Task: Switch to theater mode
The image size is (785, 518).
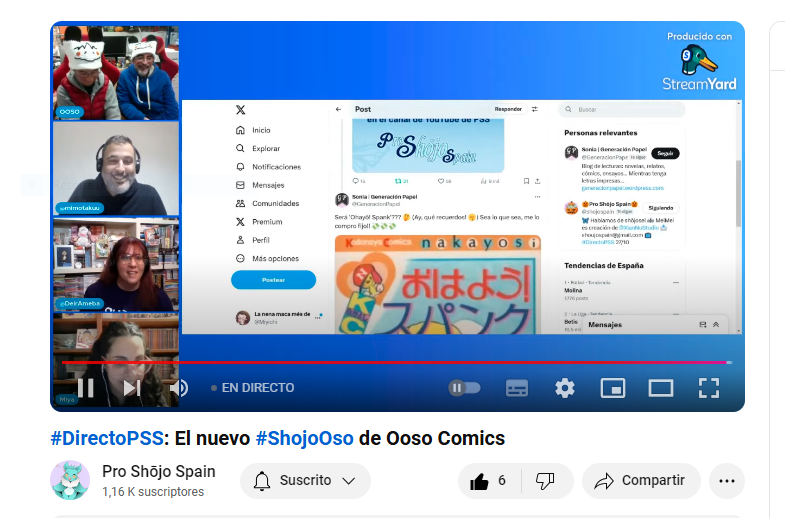Action: click(x=661, y=388)
